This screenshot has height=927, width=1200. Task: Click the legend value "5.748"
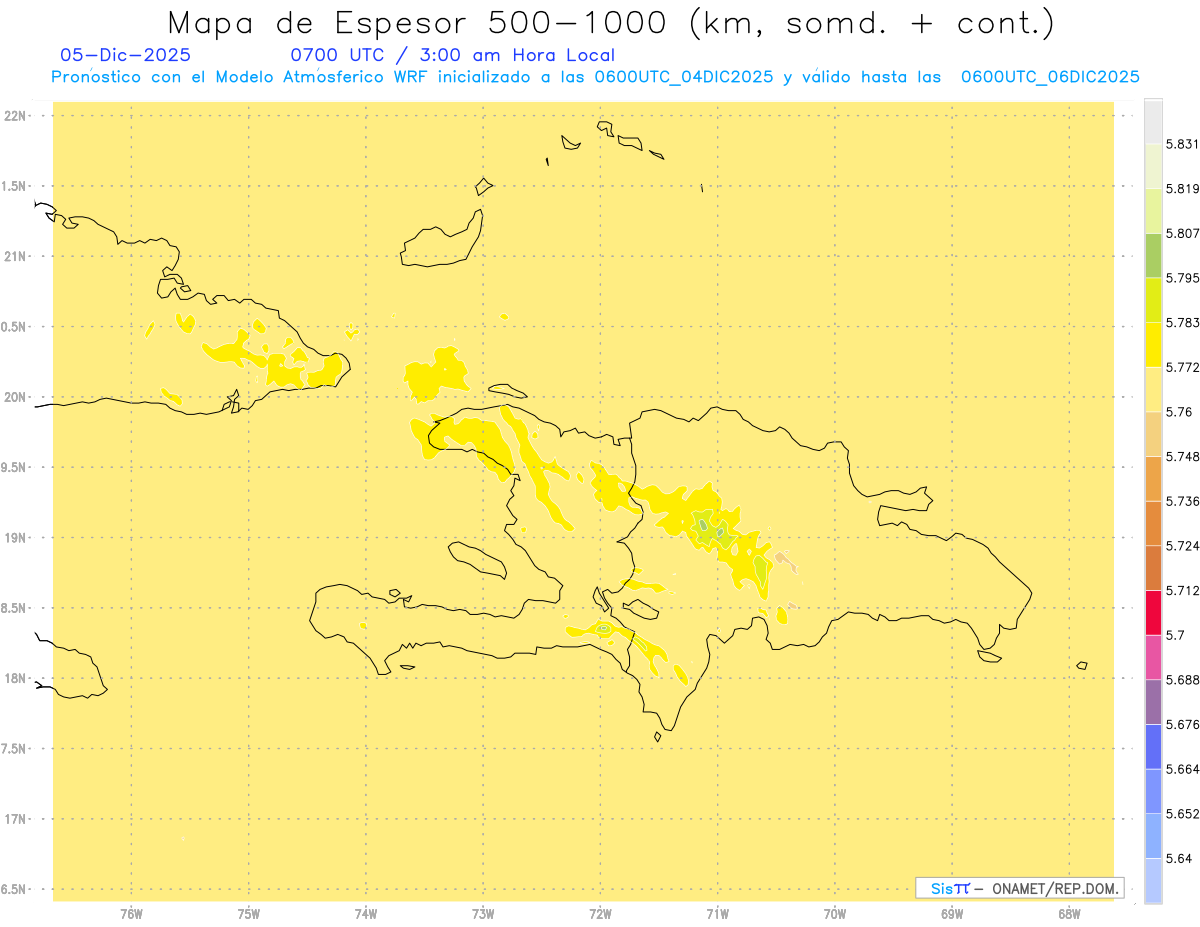pyautogui.click(x=1183, y=456)
